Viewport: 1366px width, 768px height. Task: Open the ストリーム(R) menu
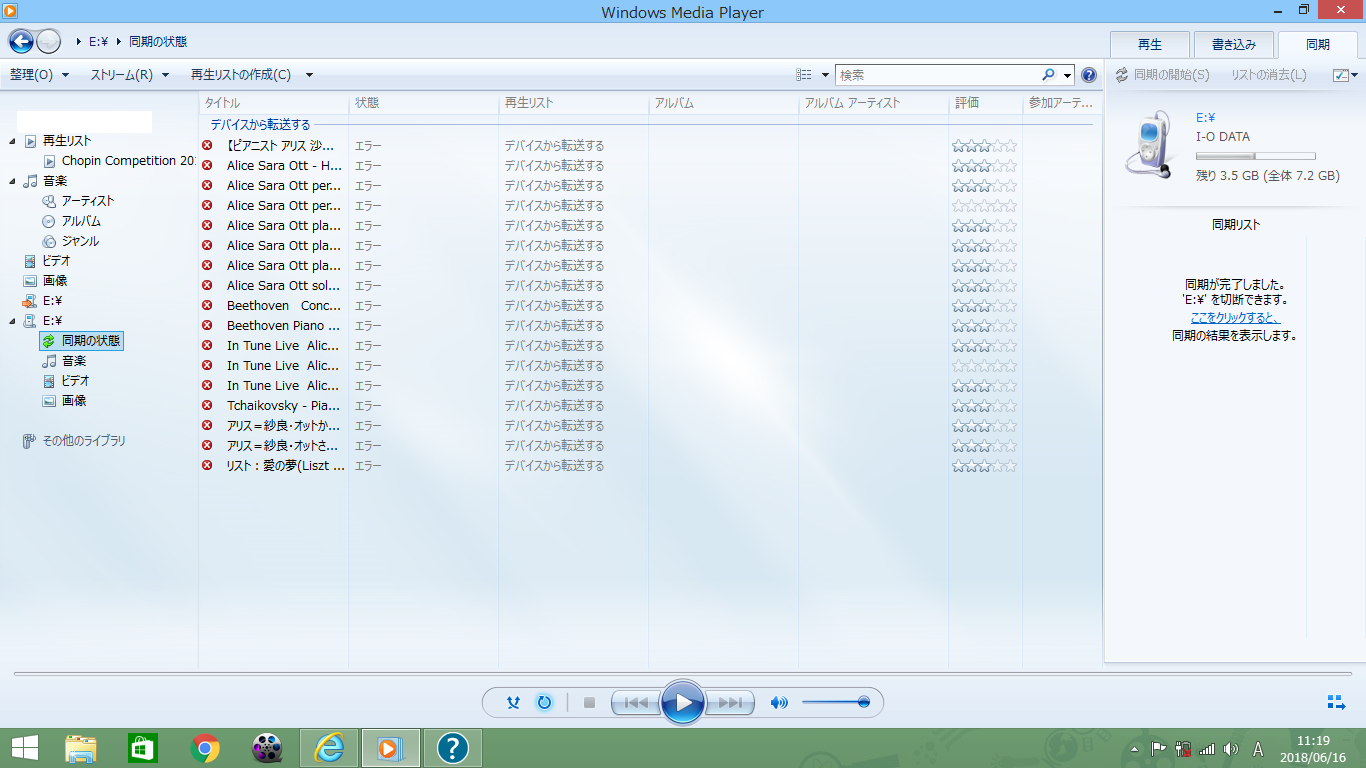coord(130,75)
